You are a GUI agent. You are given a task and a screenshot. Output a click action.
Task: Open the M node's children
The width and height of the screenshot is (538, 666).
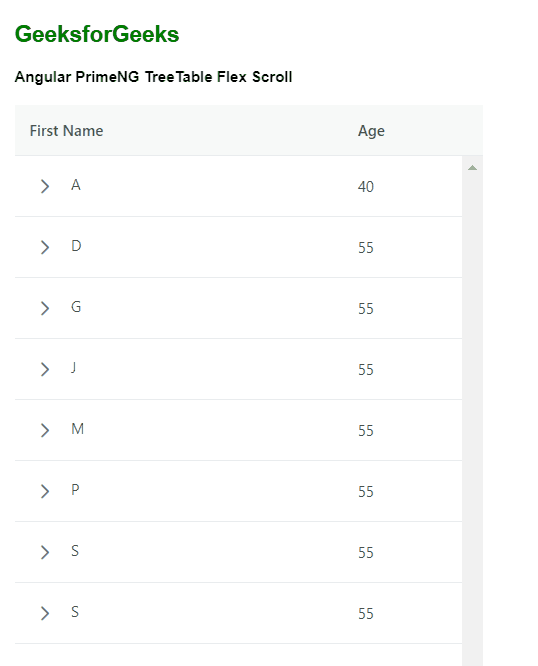tap(45, 430)
